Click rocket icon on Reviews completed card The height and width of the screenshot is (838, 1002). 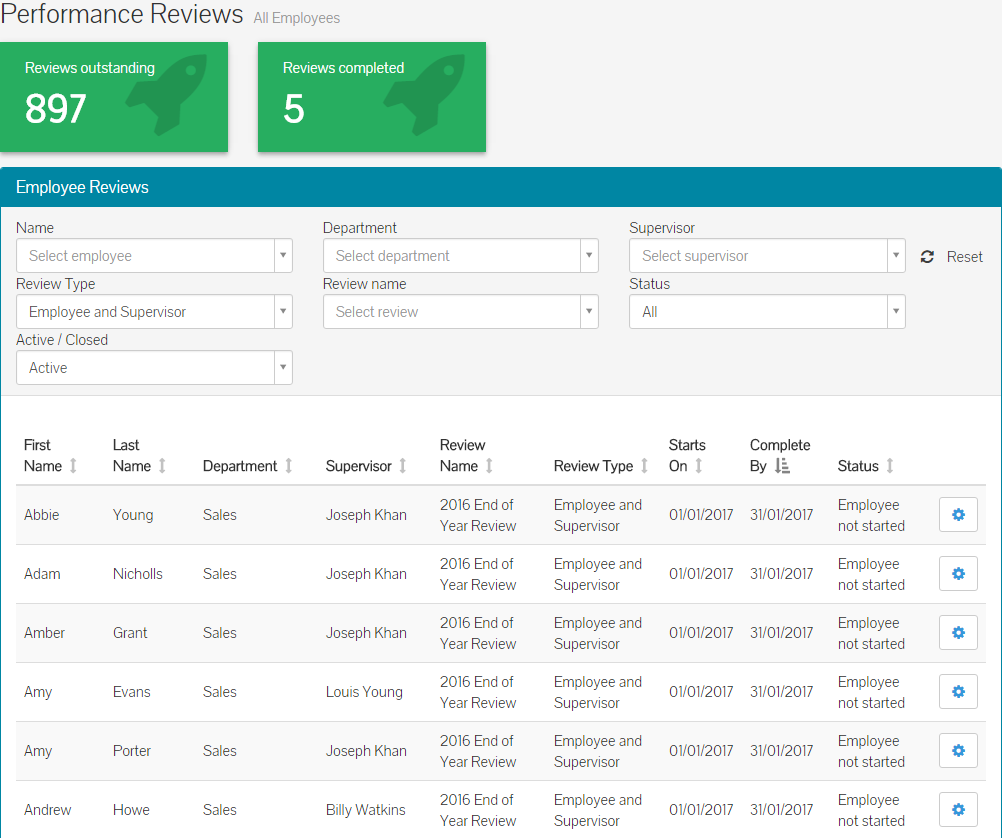coord(424,95)
